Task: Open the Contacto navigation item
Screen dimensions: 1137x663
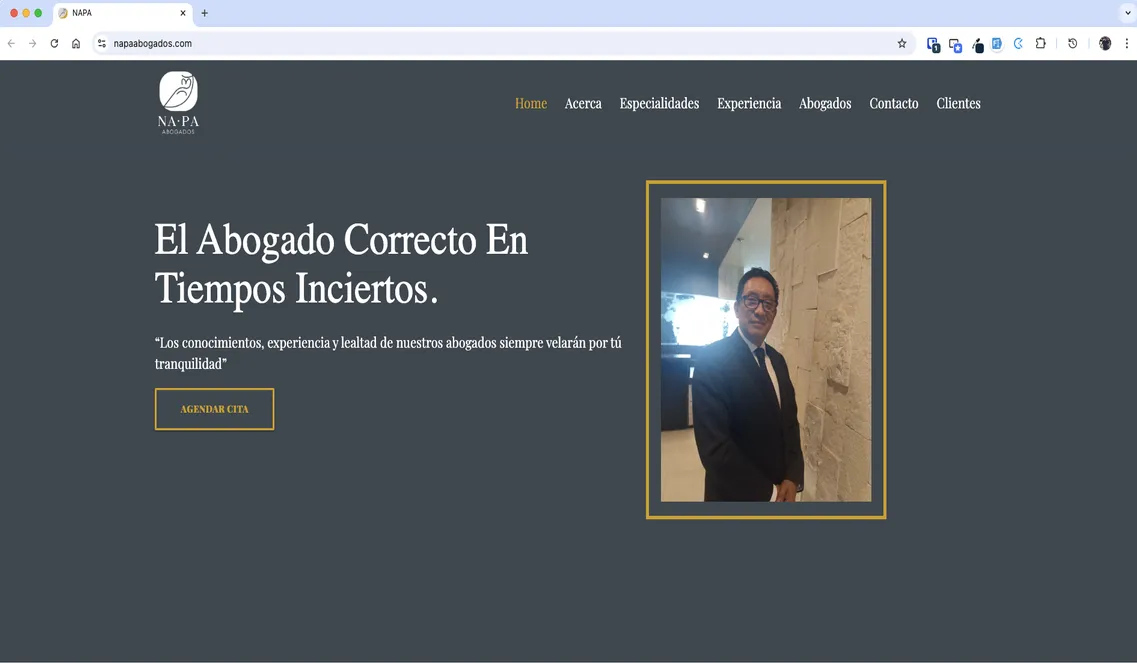Action: tap(893, 104)
